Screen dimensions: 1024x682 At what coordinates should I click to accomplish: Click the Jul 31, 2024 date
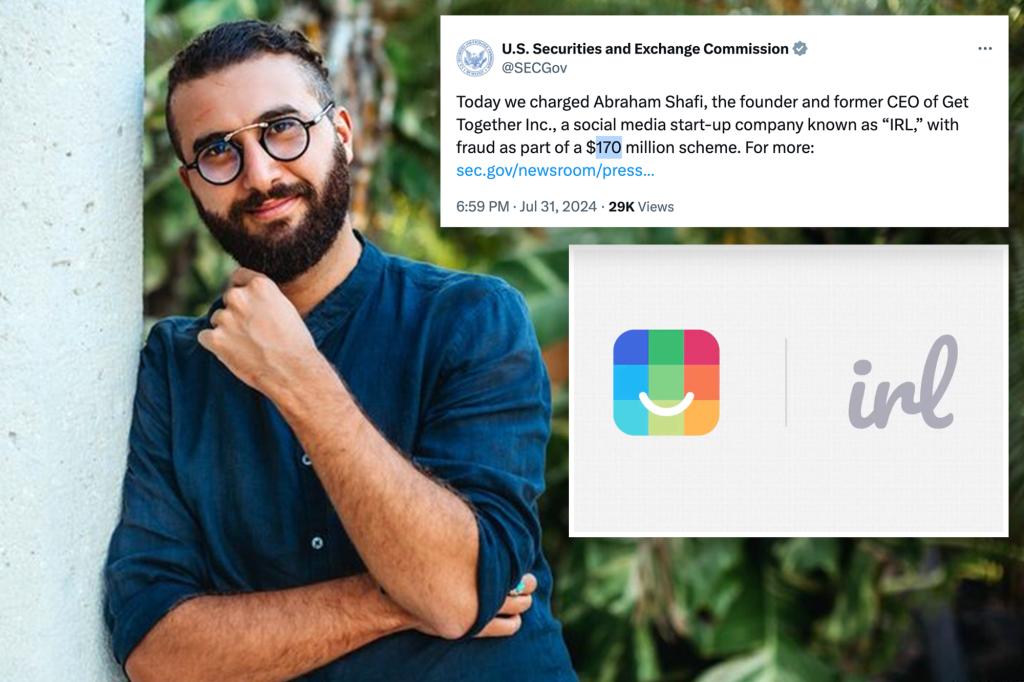pos(558,206)
